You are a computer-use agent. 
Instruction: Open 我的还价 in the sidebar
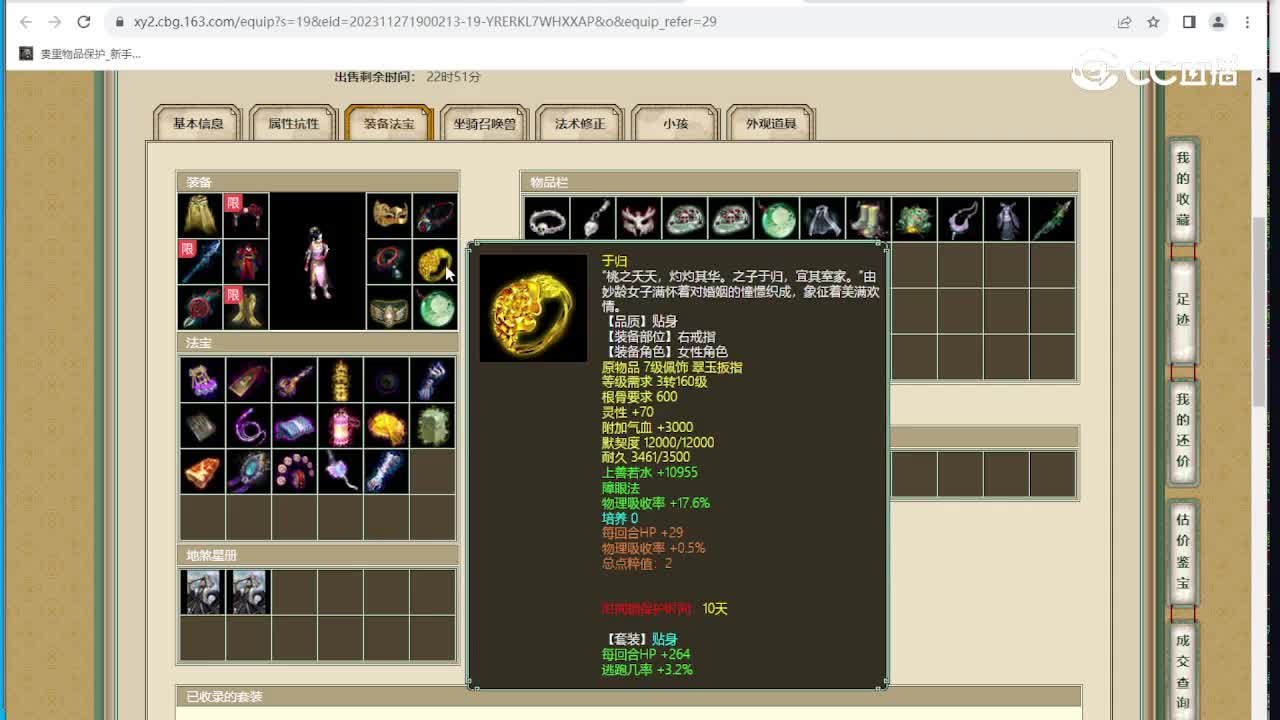[x=1183, y=431]
